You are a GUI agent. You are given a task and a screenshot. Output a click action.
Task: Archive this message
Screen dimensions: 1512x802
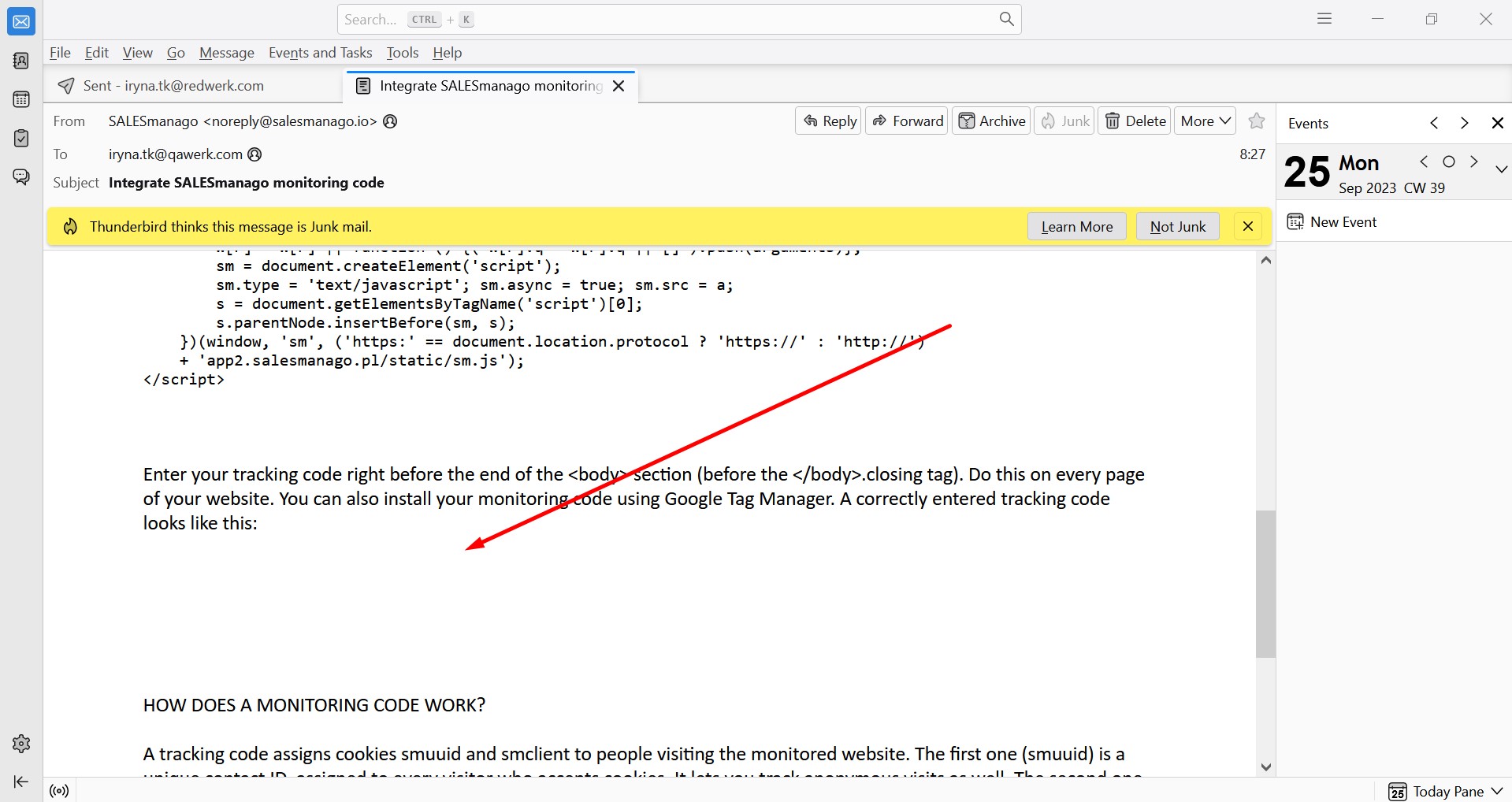(992, 121)
